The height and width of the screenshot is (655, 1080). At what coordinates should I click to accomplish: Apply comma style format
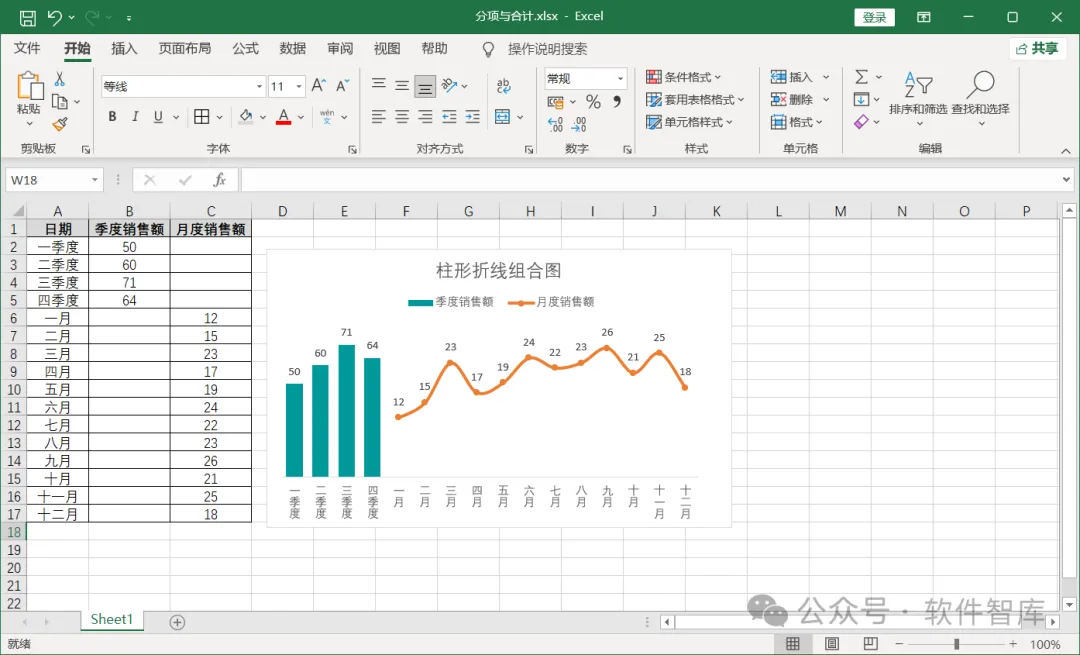[x=617, y=102]
